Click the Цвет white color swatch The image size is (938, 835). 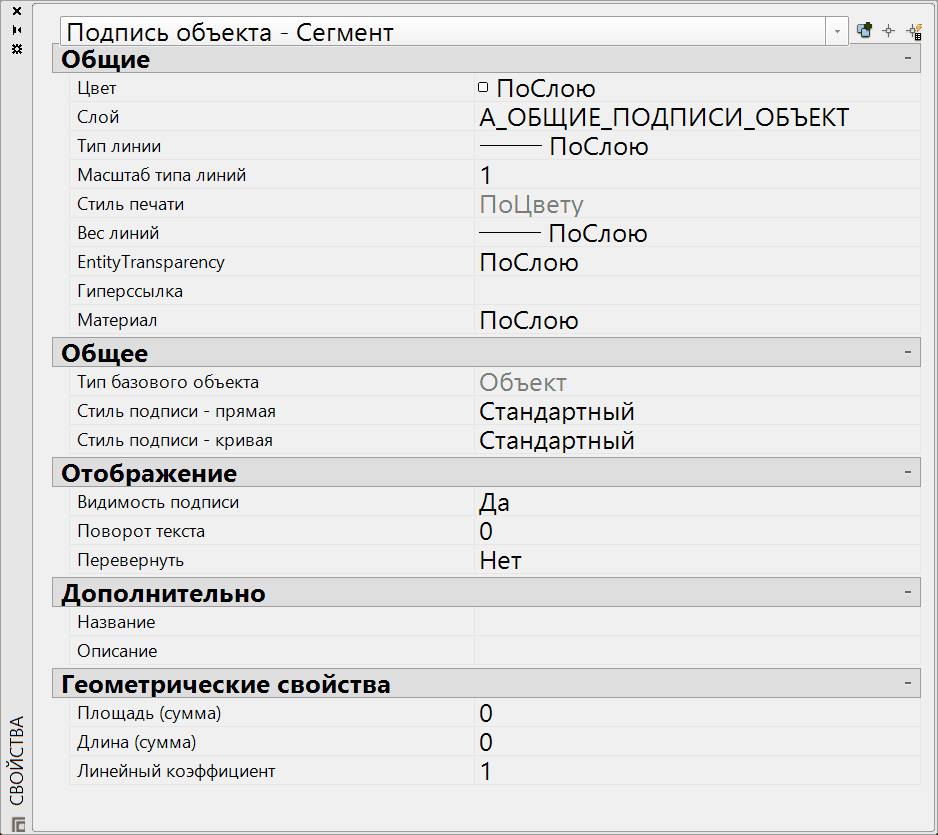484,88
